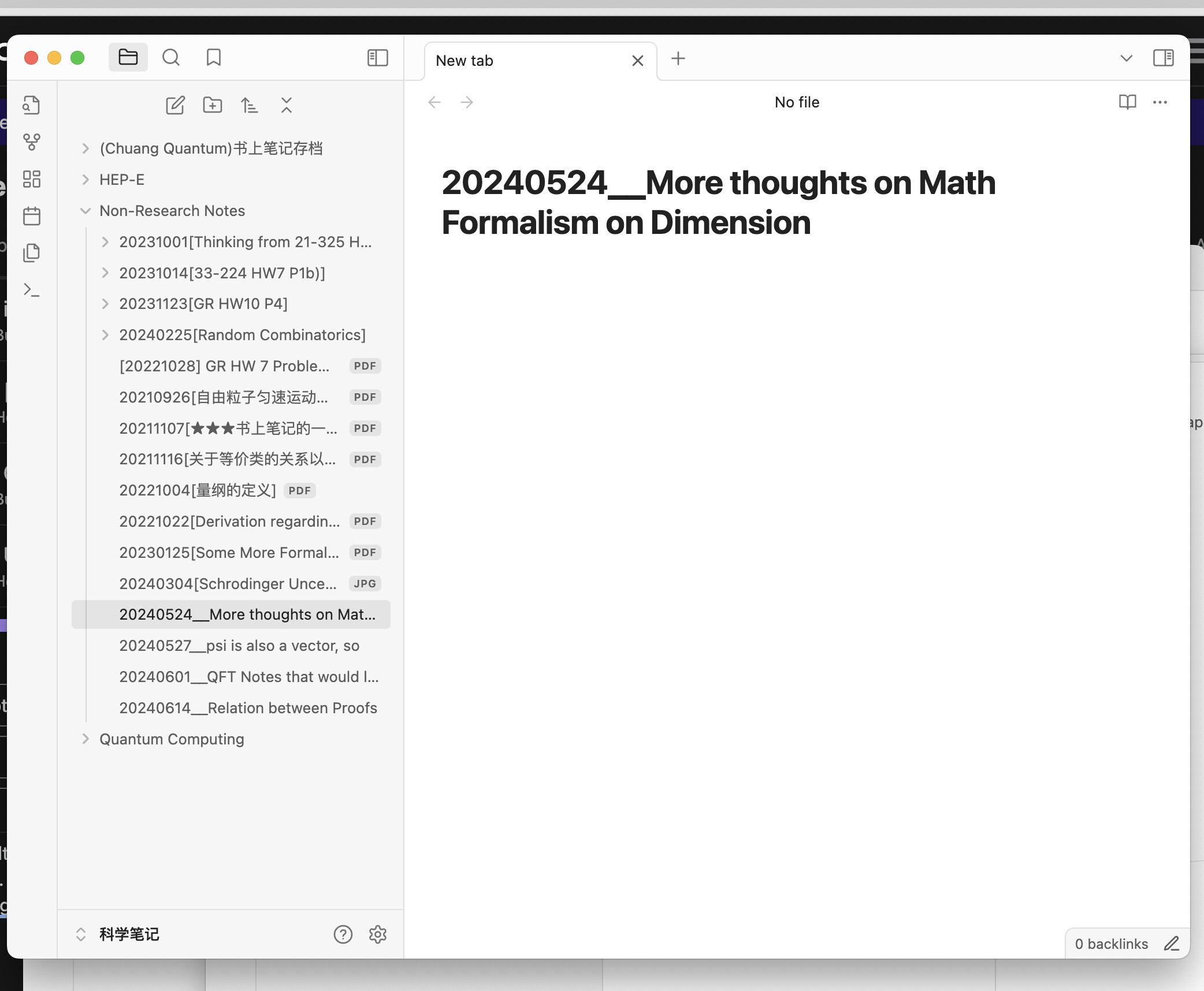
Task: Create new note icon
Action: tap(176, 105)
